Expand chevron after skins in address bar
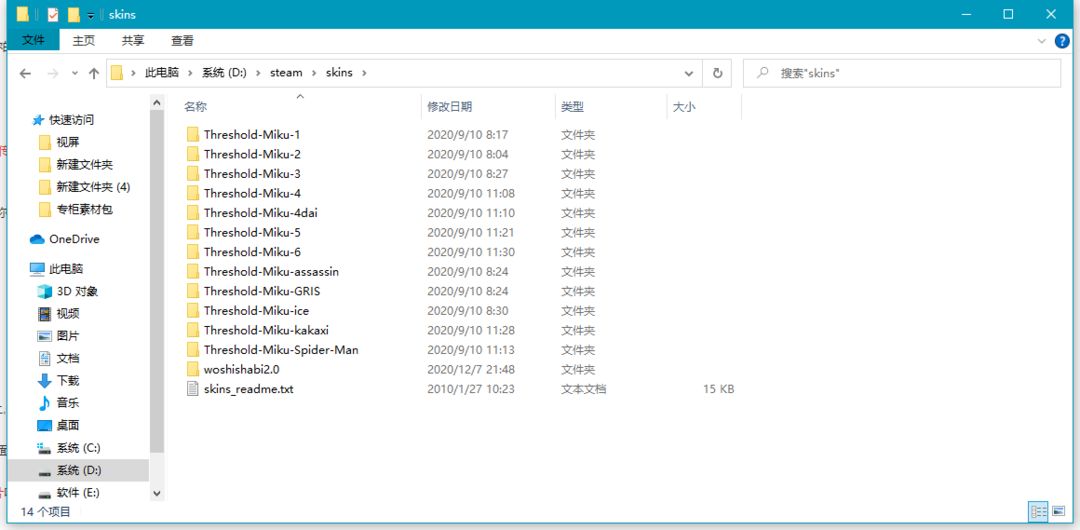The height and width of the screenshot is (530, 1080). pos(364,72)
